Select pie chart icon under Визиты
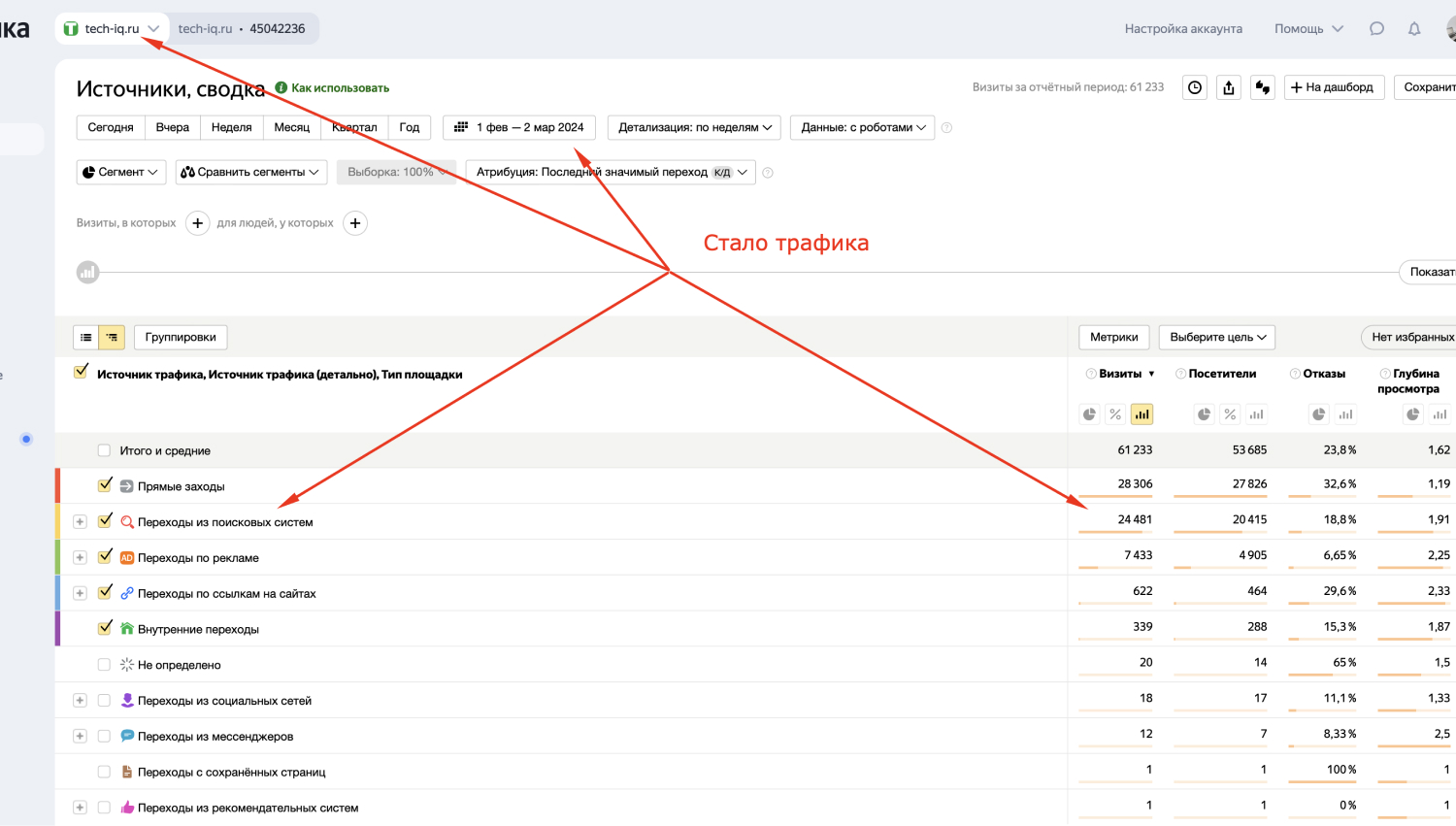The image size is (1456, 826). pos(1090,414)
